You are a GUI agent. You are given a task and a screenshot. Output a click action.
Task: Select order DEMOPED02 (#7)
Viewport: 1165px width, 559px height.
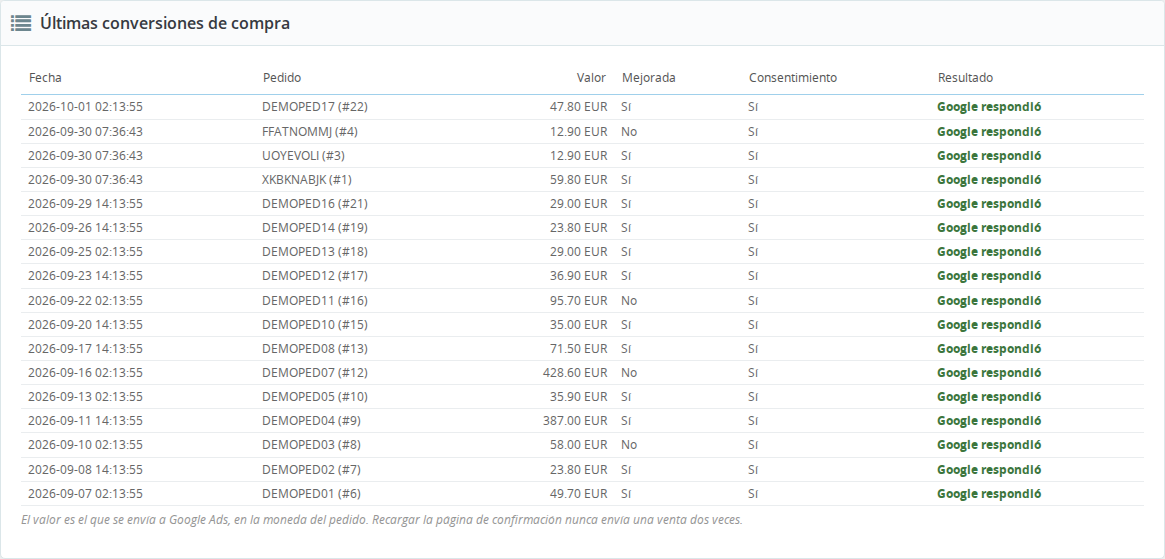click(312, 469)
